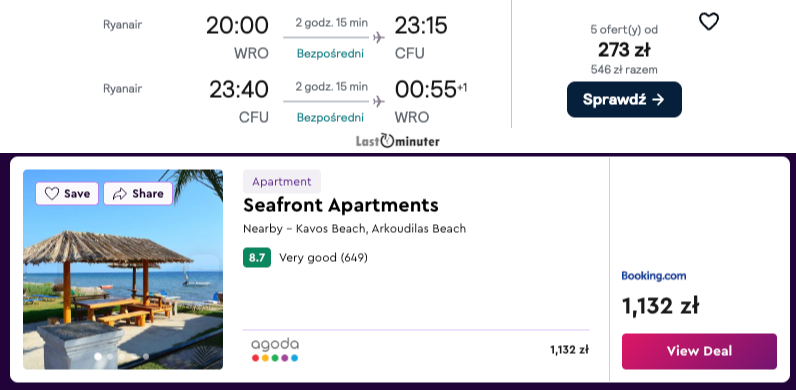The width and height of the screenshot is (796, 390).
Task: Click the agoda logo
Action: point(275,349)
